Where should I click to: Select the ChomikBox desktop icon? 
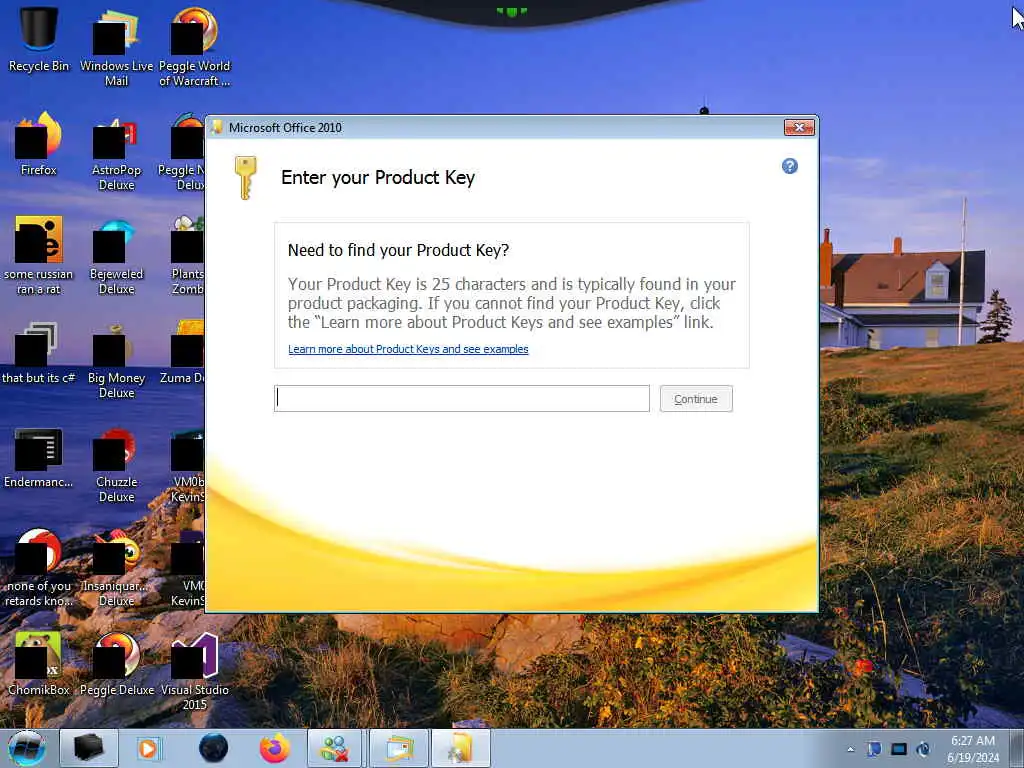coord(39,663)
